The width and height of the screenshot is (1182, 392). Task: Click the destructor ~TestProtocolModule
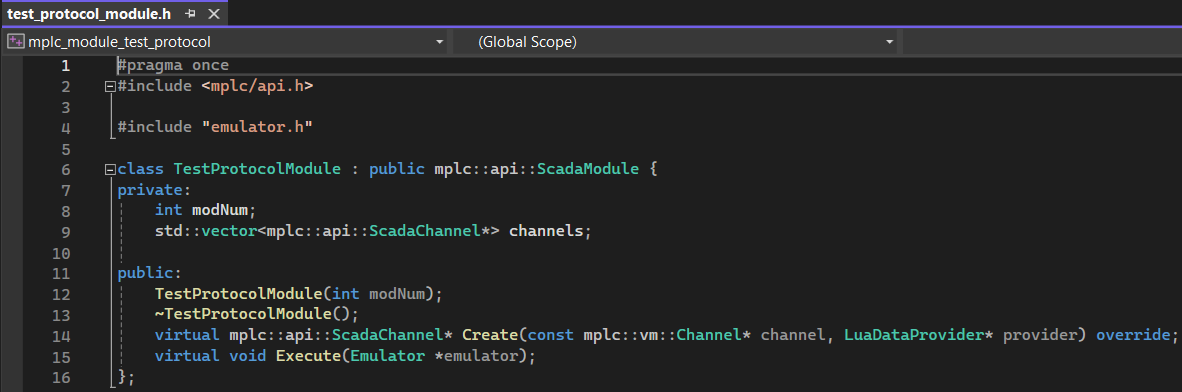(x=243, y=314)
